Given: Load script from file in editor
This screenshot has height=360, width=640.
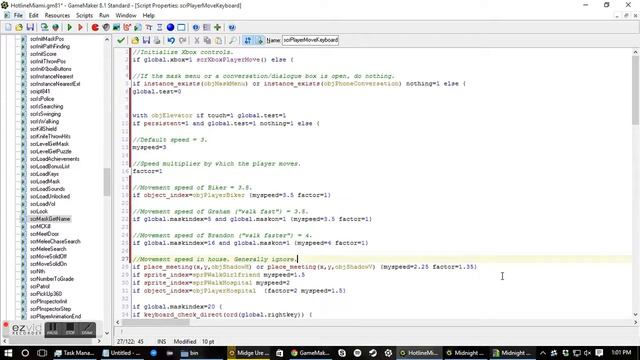Looking at the screenshot, I should pyautogui.click(x=135, y=40).
